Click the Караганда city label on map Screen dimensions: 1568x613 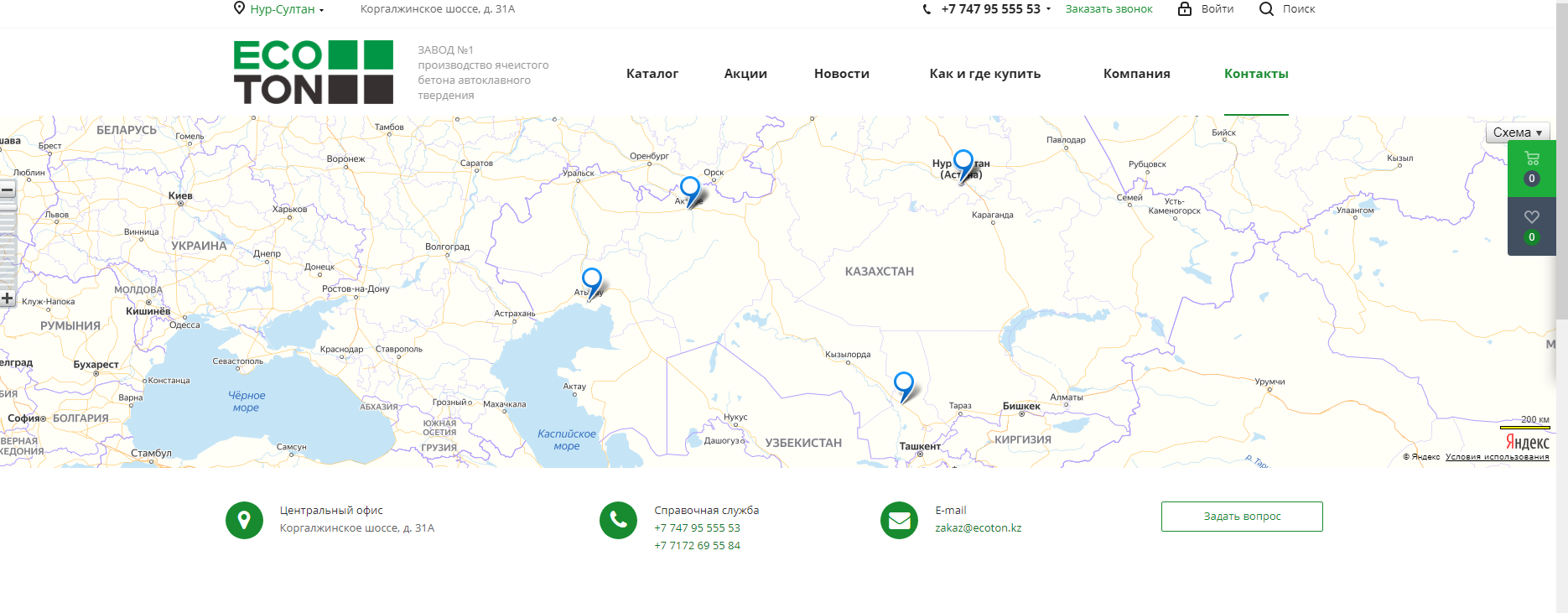click(993, 216)
